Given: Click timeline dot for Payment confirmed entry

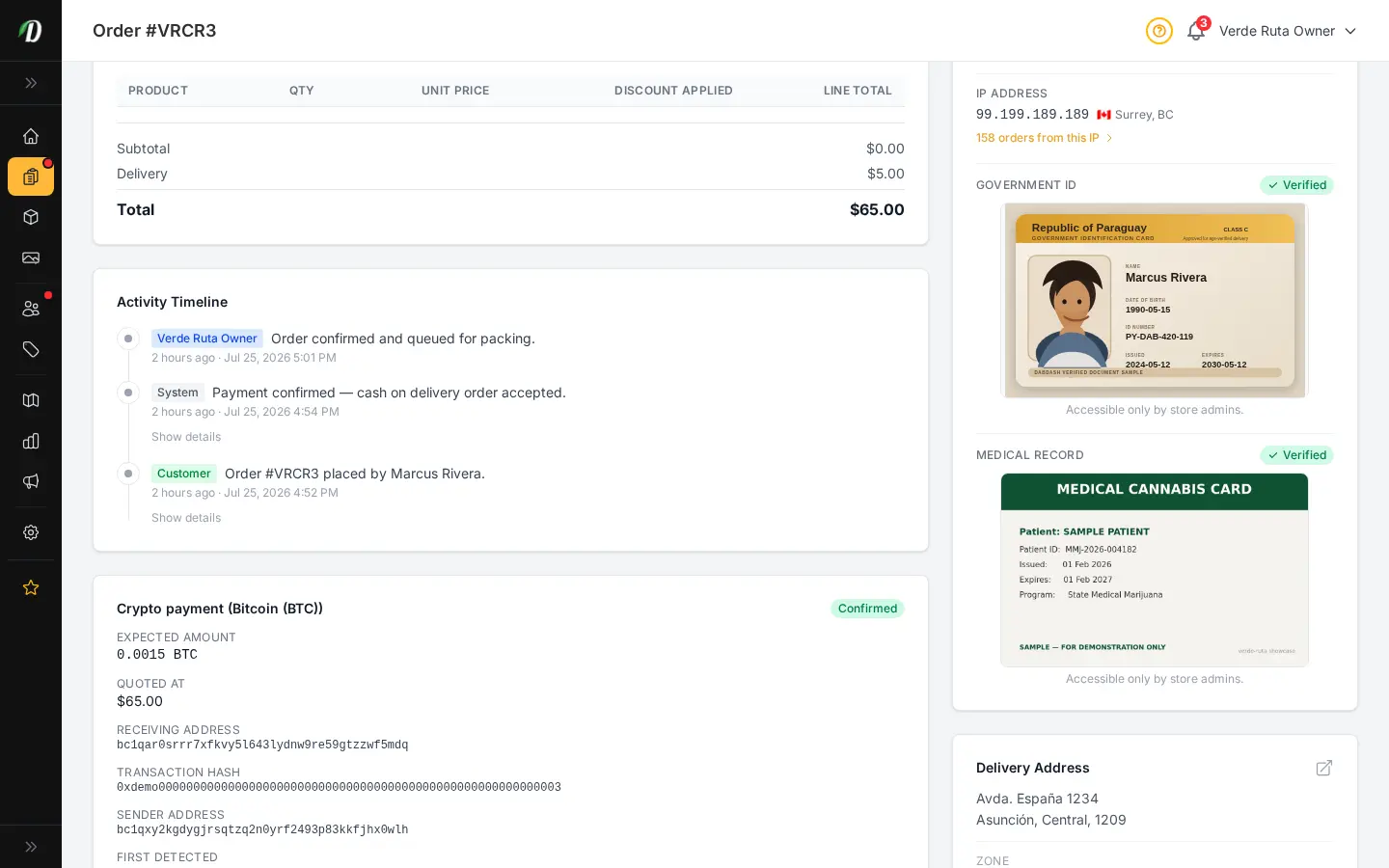Looking at the screenshot, I should (x=128, y=393).
